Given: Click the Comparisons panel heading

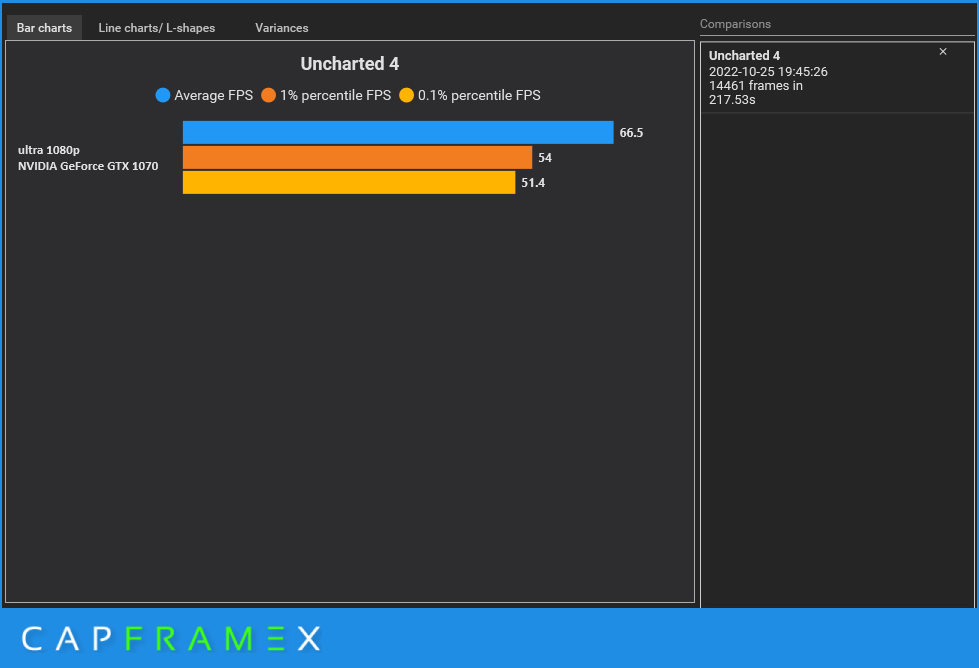Looking at the screenshot, I should [x=735, y=24].
